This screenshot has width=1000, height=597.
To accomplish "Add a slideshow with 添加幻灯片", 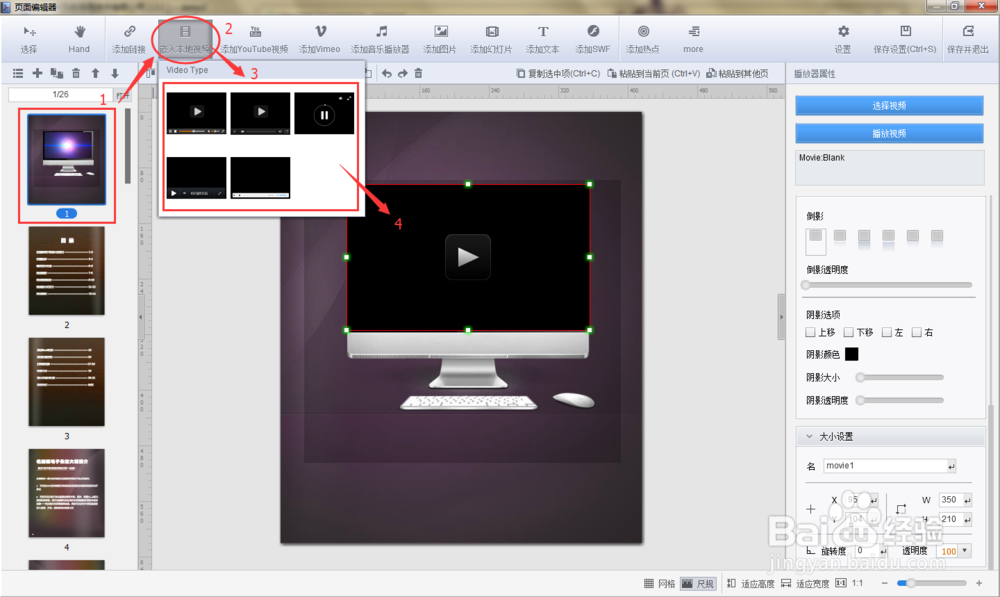I will 491,39.
